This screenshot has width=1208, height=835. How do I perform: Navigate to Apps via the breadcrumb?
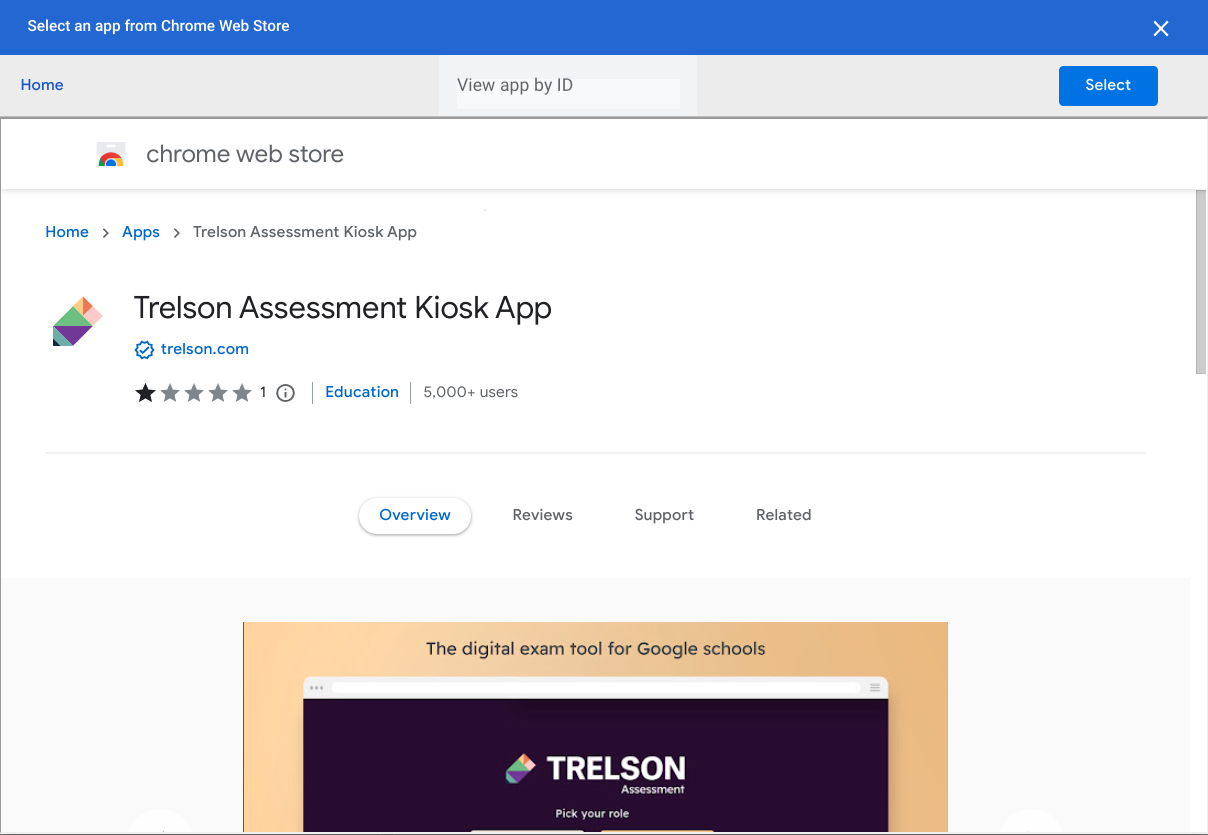[140, 231]
